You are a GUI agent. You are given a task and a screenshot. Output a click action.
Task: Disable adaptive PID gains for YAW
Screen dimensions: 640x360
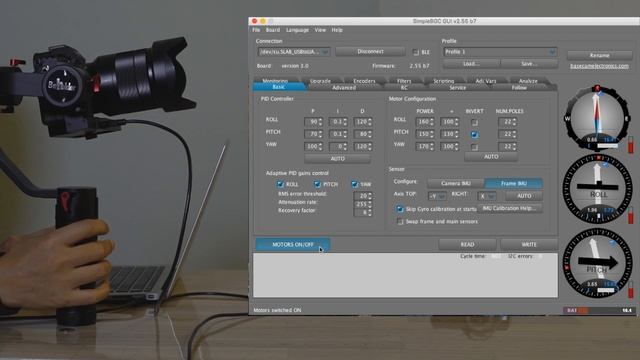coord(354,184)
